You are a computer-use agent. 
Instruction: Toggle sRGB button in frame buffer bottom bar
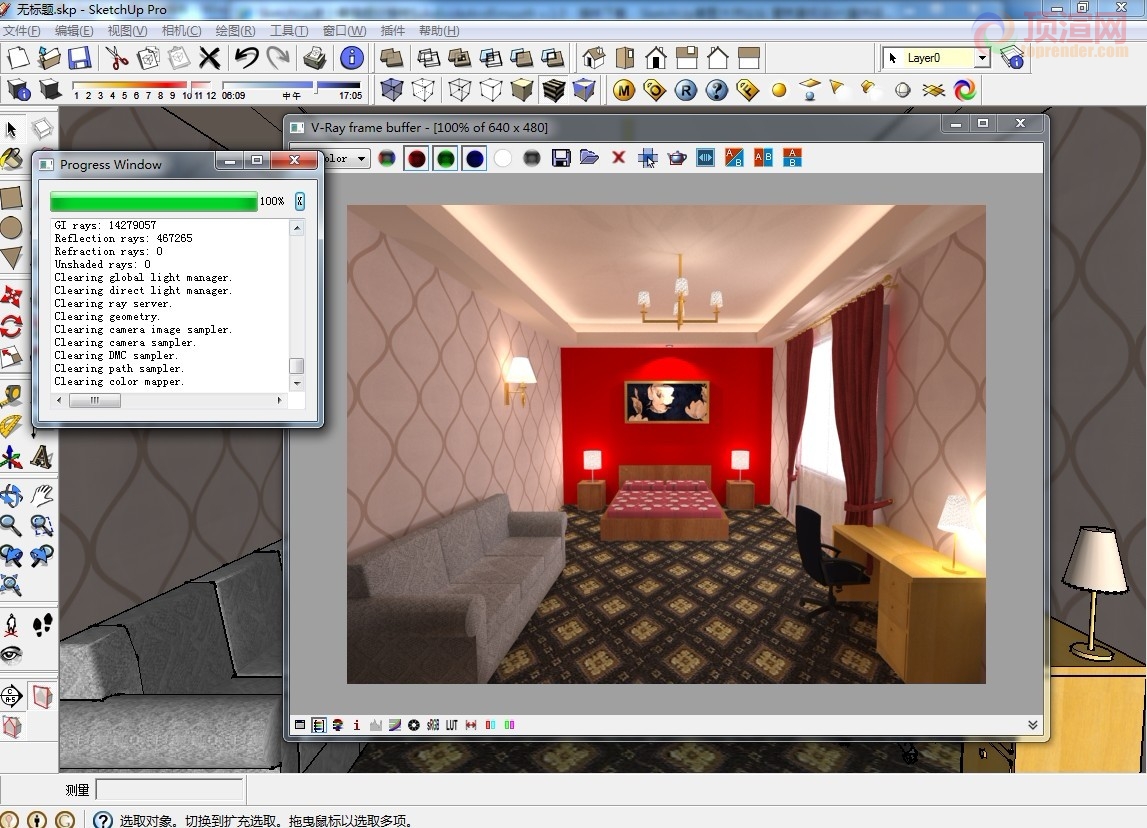[433, 725]
